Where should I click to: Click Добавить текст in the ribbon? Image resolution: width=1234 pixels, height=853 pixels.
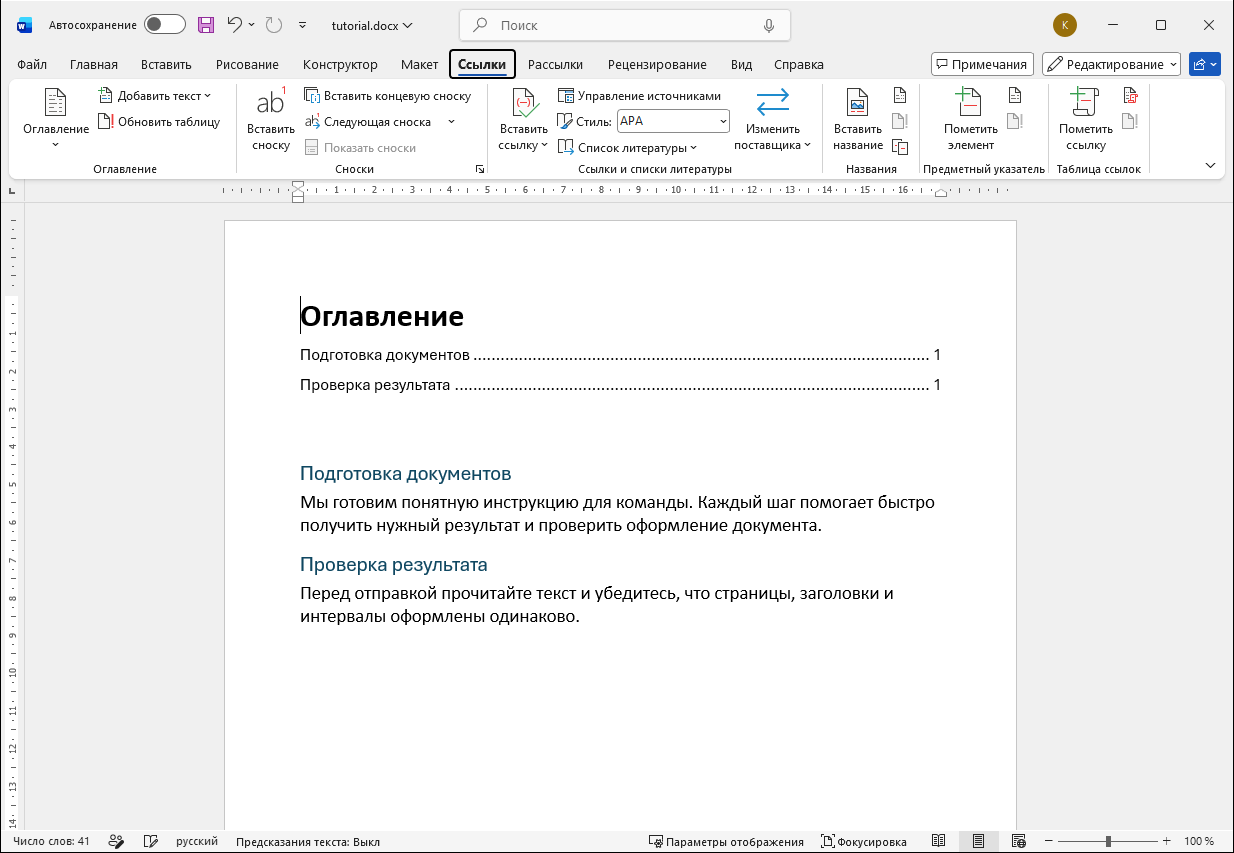point(155,96)
